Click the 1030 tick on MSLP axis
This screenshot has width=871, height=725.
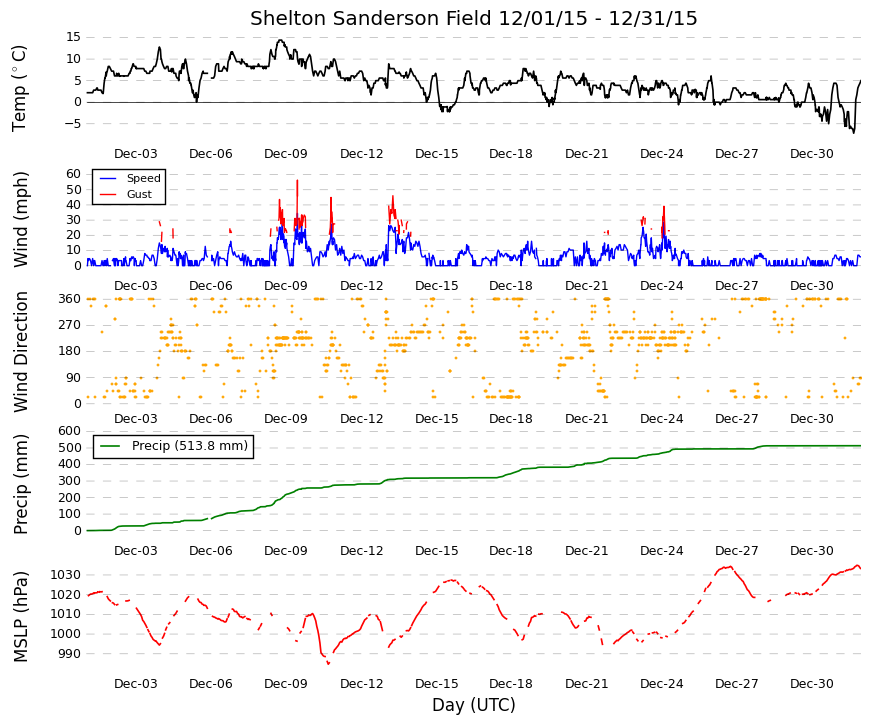point(66,574)
